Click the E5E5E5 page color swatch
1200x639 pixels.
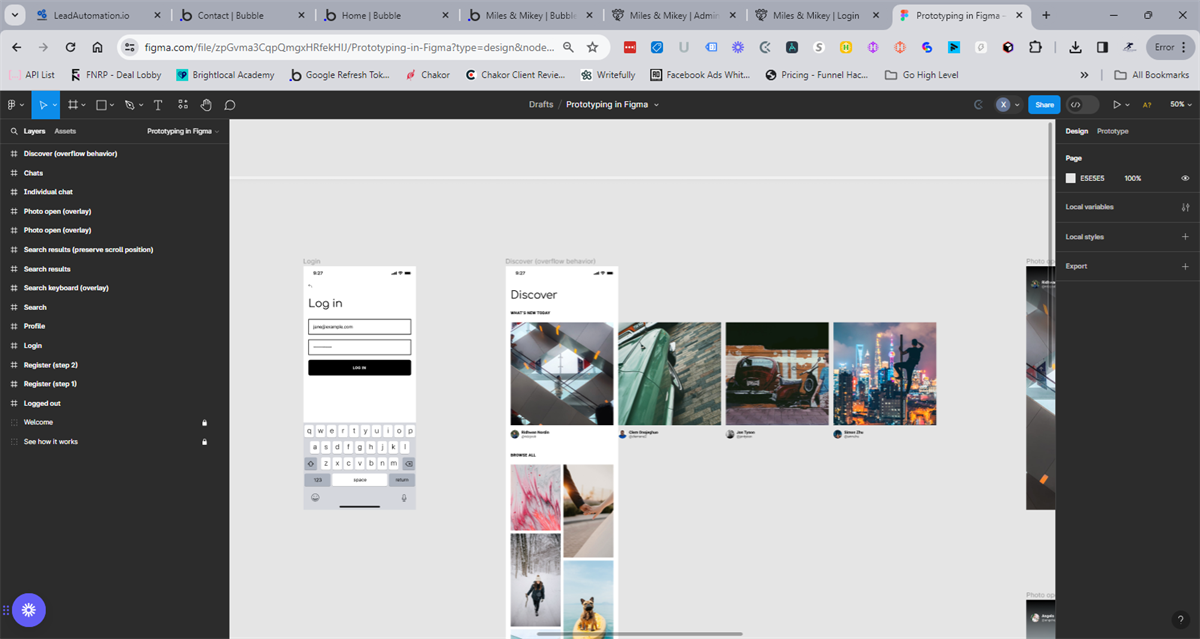1071,178
